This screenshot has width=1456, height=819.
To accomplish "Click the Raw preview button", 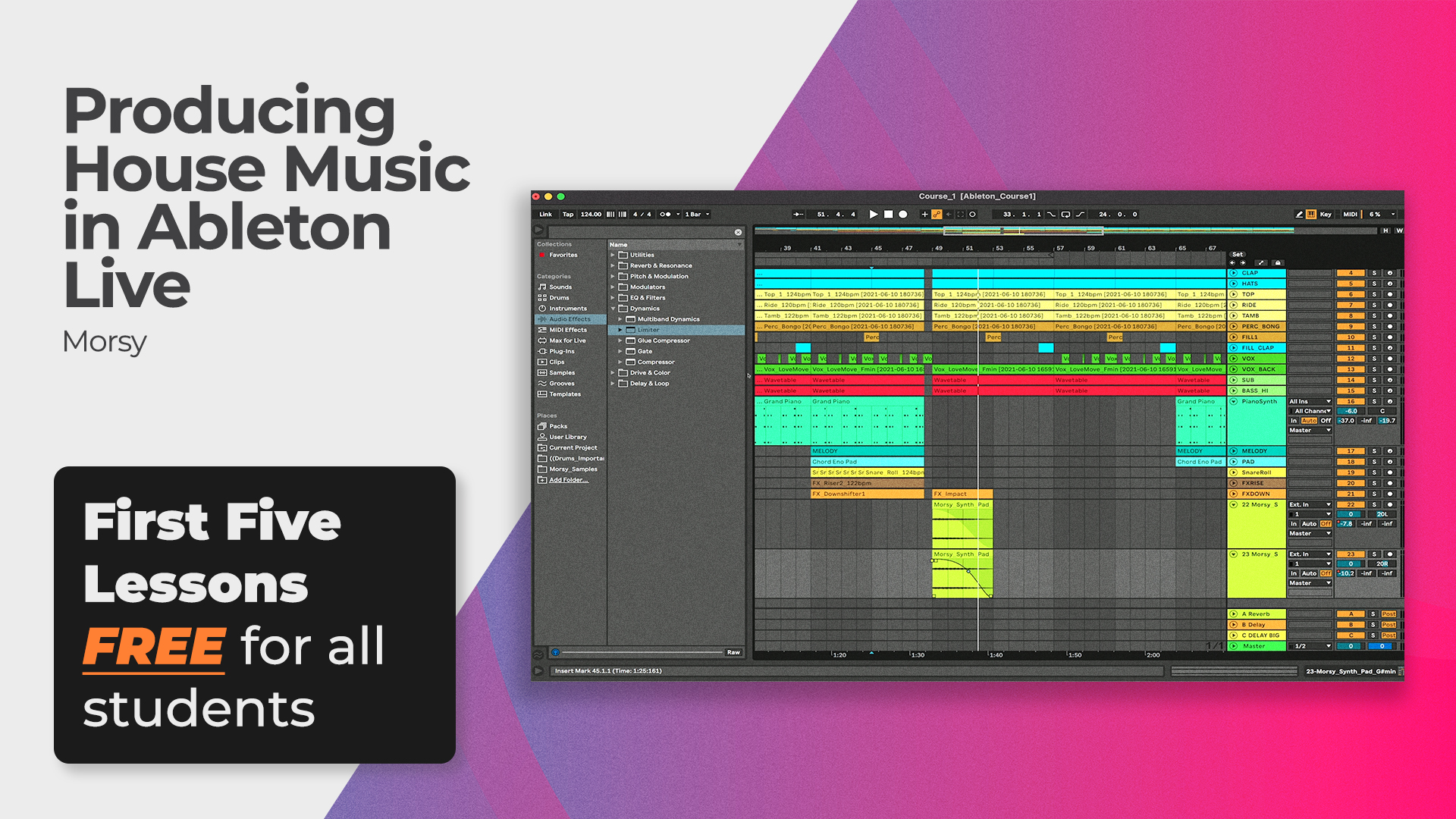I will [733, 652].
